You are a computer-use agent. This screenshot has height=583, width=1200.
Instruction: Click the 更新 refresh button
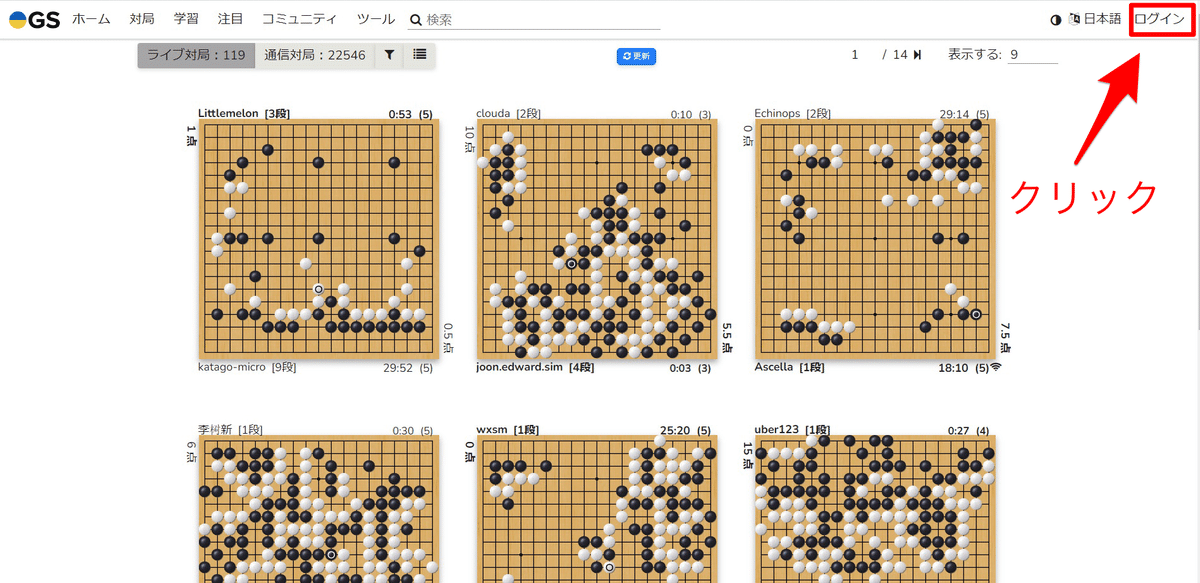coord(636,56)
